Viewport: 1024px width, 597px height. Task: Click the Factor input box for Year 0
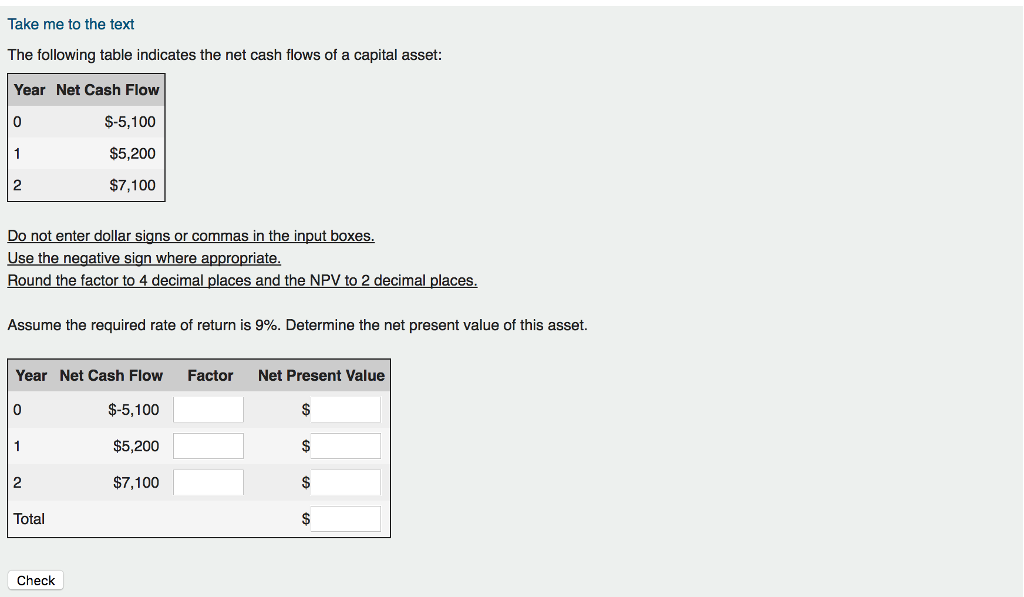[208, 409]
